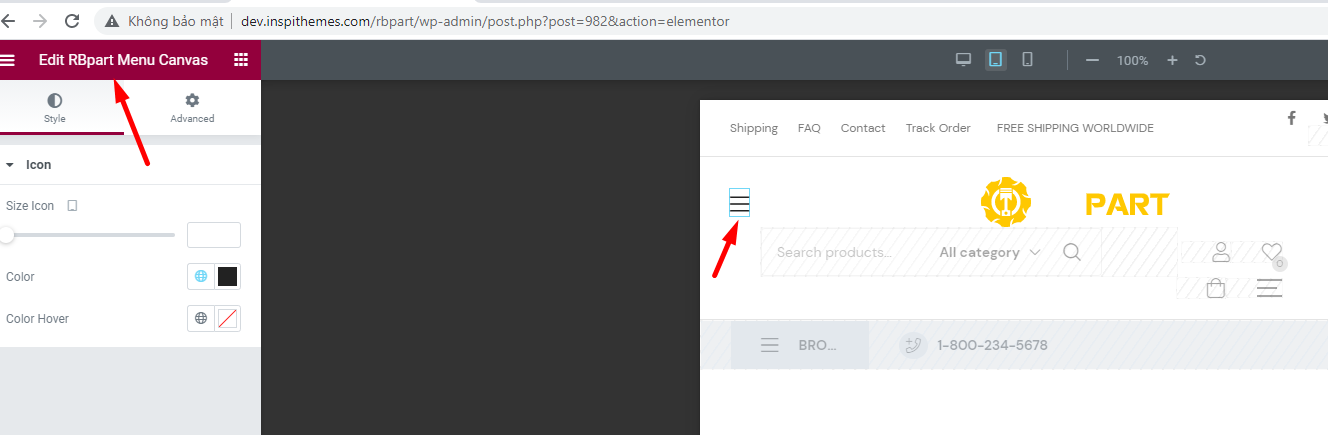Reload the browser page
Image resolution: width=1328 pixels, height=435 pixels.
coord(72,20)
